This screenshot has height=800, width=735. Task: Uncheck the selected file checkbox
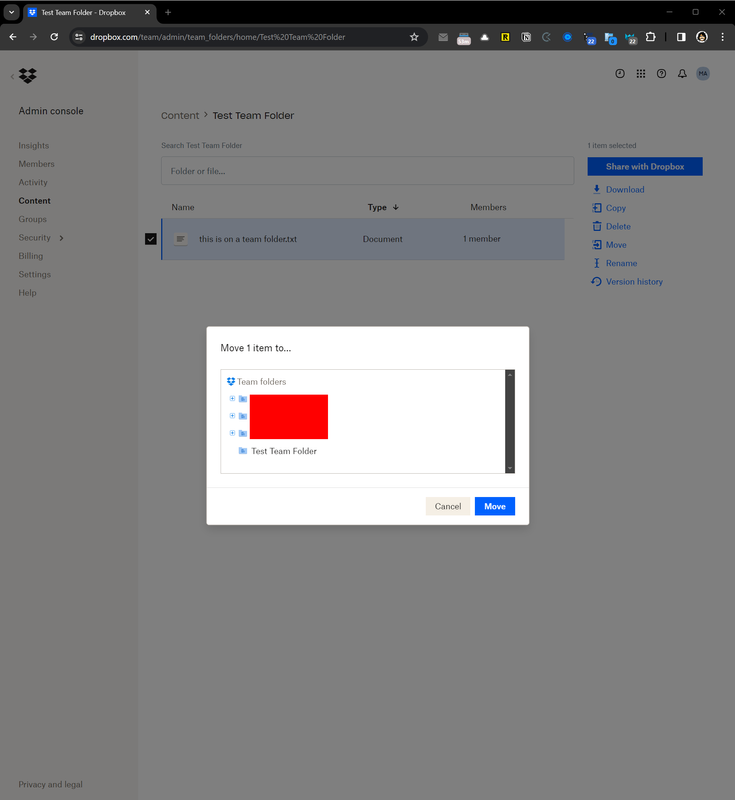pos(150,239)
